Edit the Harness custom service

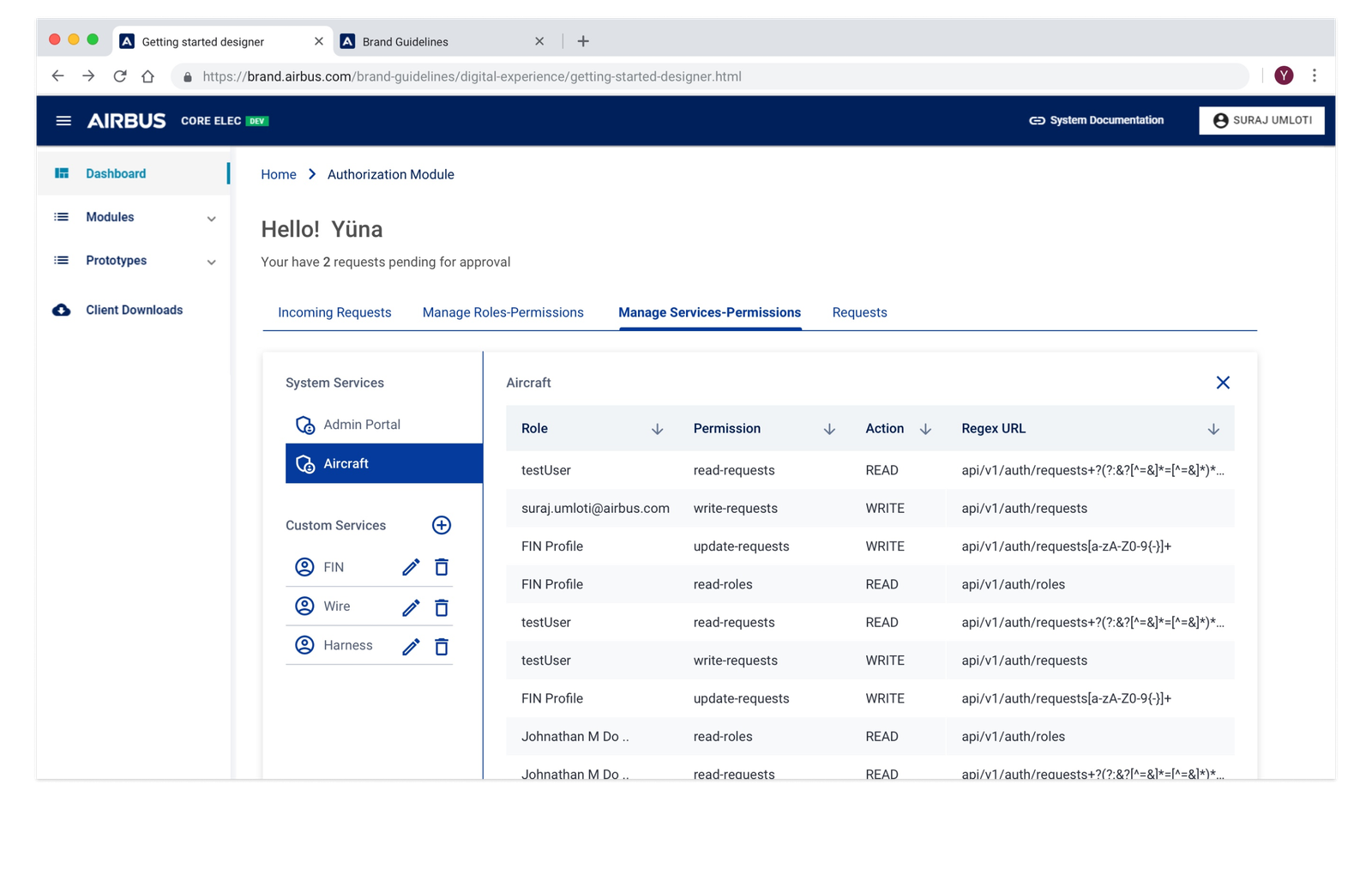pos(411,646)
